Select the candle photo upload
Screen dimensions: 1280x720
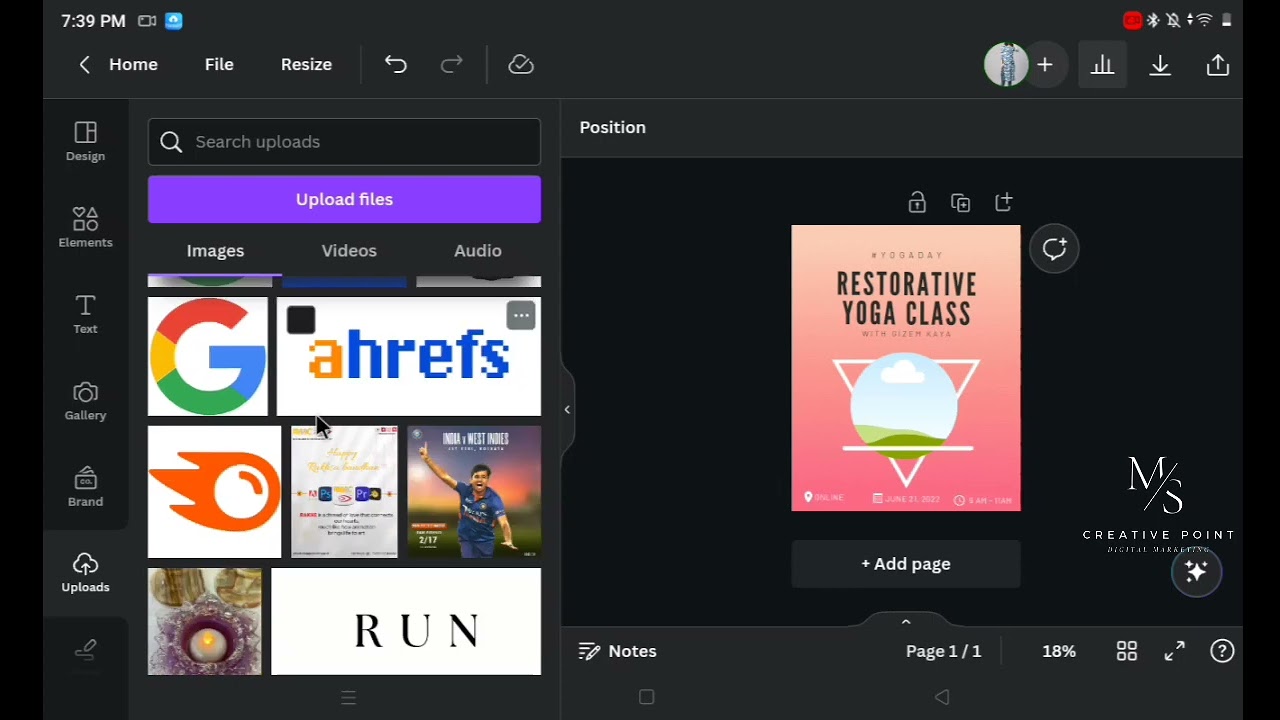click(x=205, y=621)
